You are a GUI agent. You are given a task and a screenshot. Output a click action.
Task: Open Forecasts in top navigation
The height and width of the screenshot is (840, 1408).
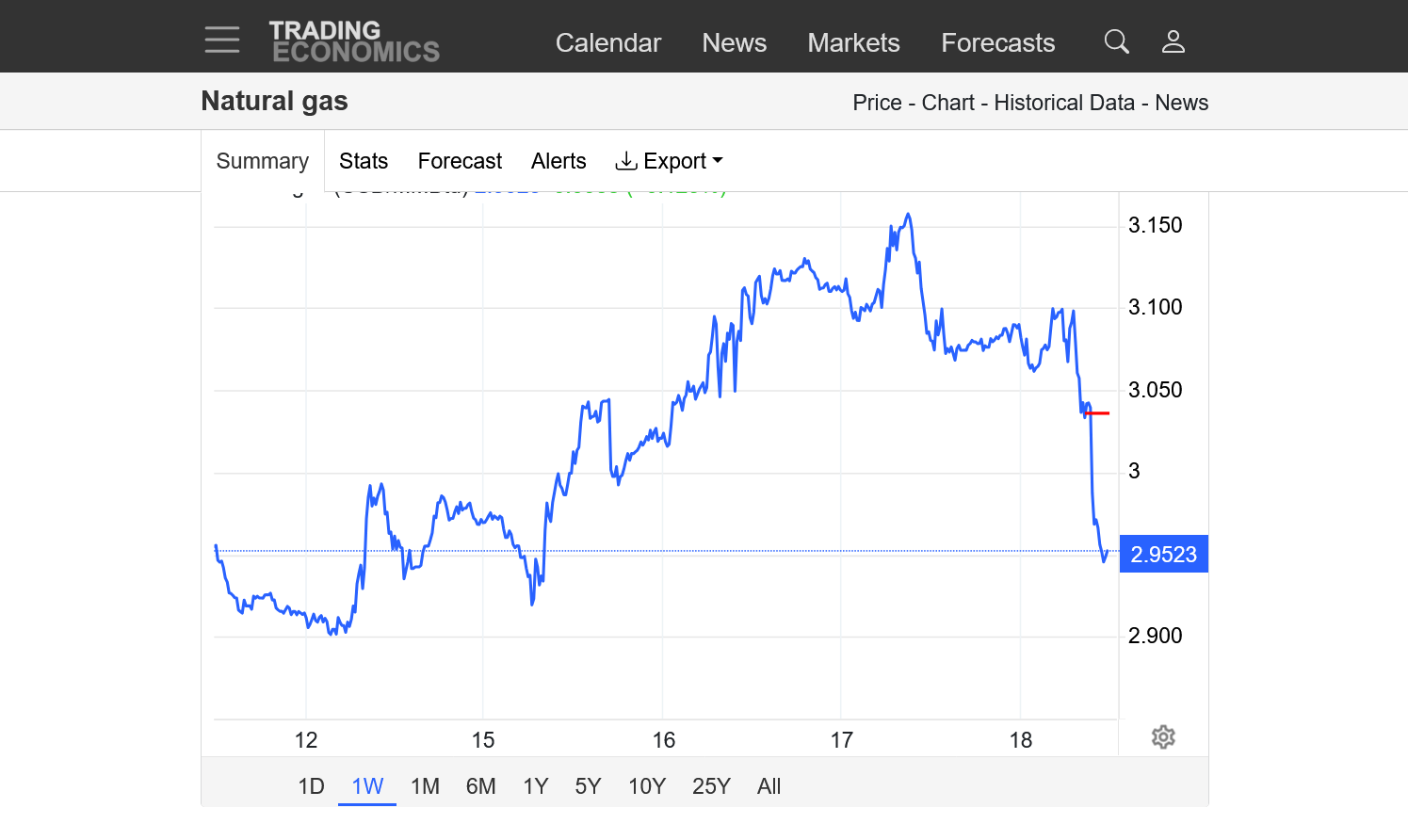(997, 43)
